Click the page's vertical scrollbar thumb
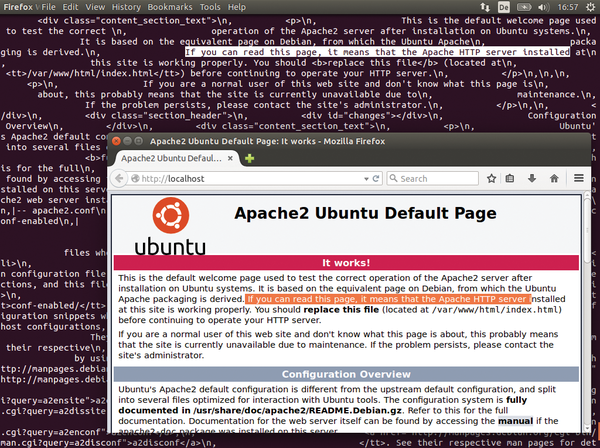 pos(587,229)
